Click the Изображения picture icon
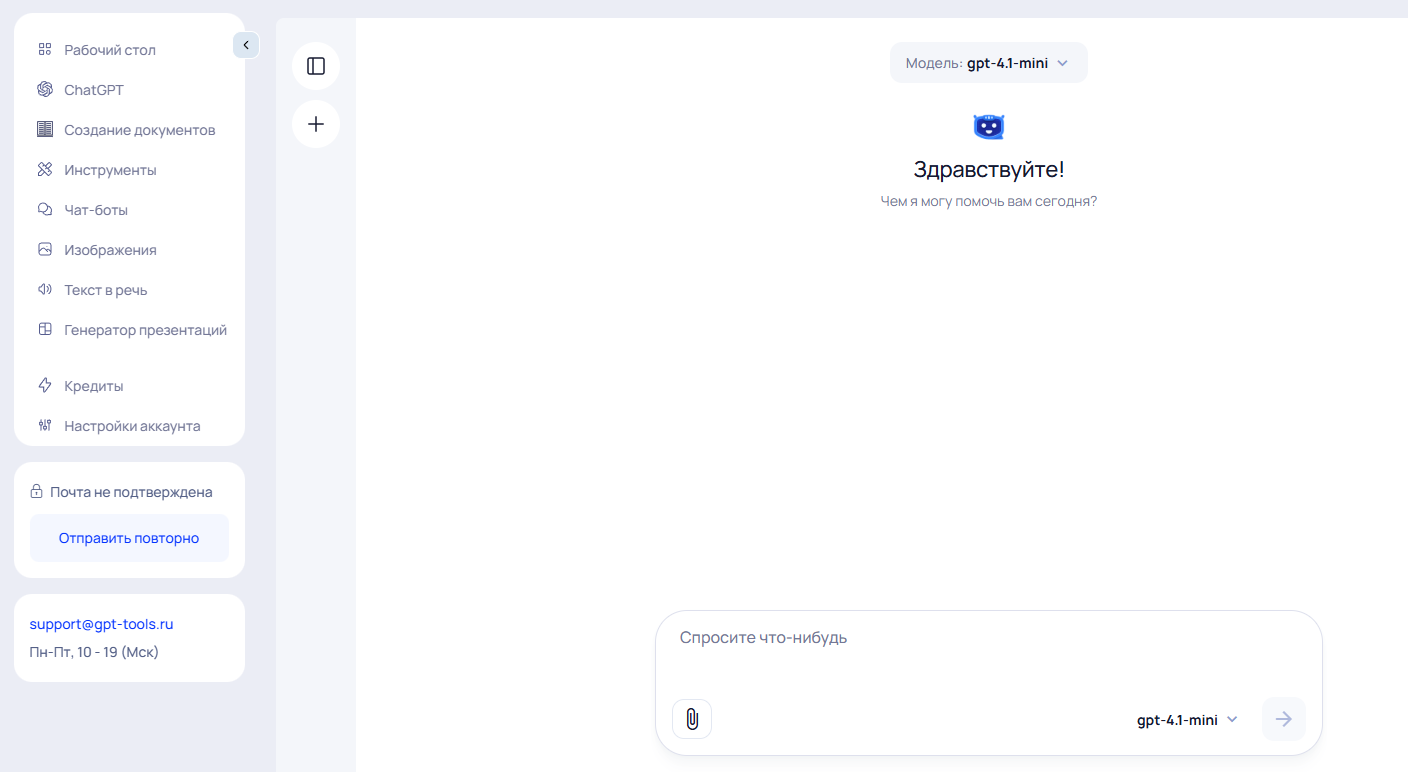 (45, 250)
